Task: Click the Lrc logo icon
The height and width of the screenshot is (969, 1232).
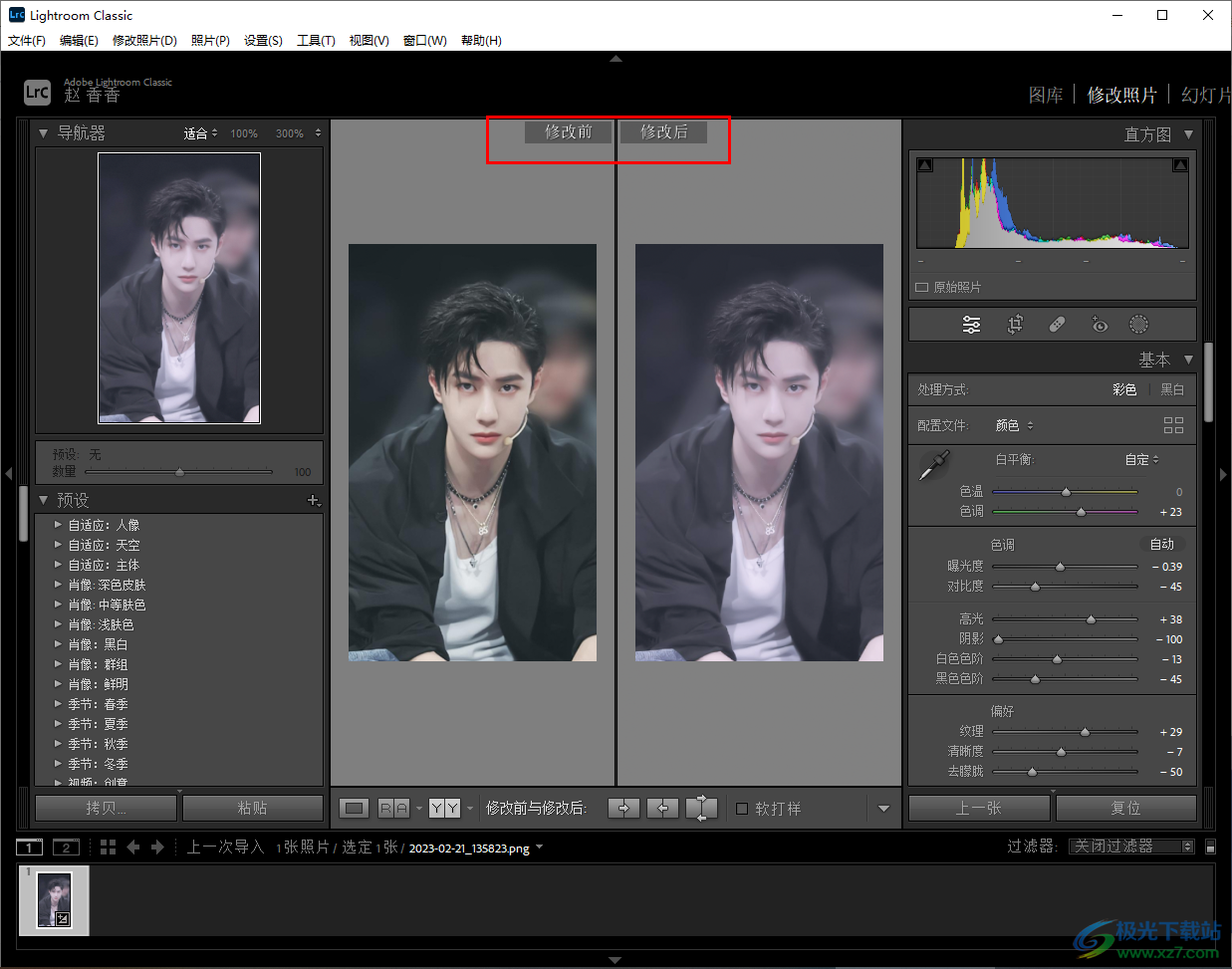Action: pyautogui.click(x=37, y=92)
